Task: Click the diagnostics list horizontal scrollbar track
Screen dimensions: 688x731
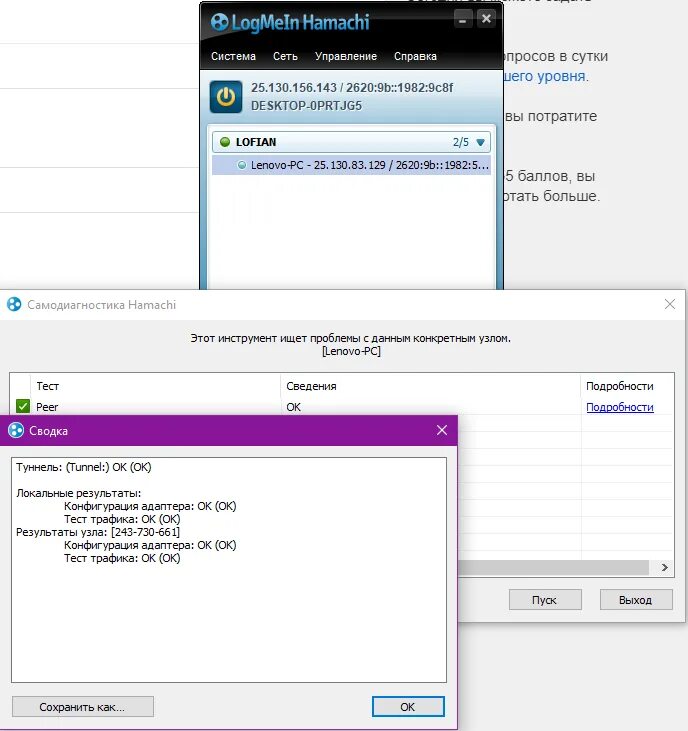Action: [x=553, y=567]
